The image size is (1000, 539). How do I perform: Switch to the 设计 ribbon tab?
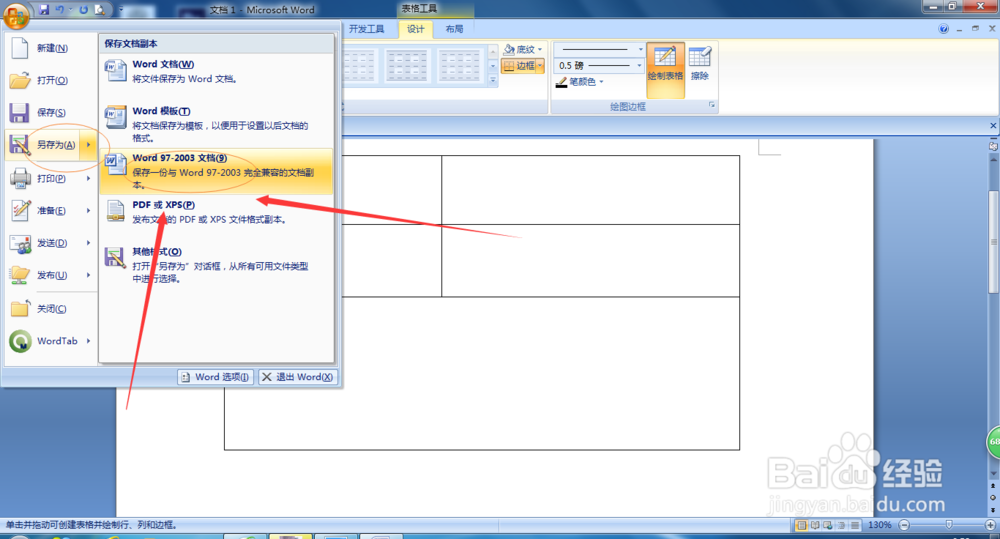[415, 29]
